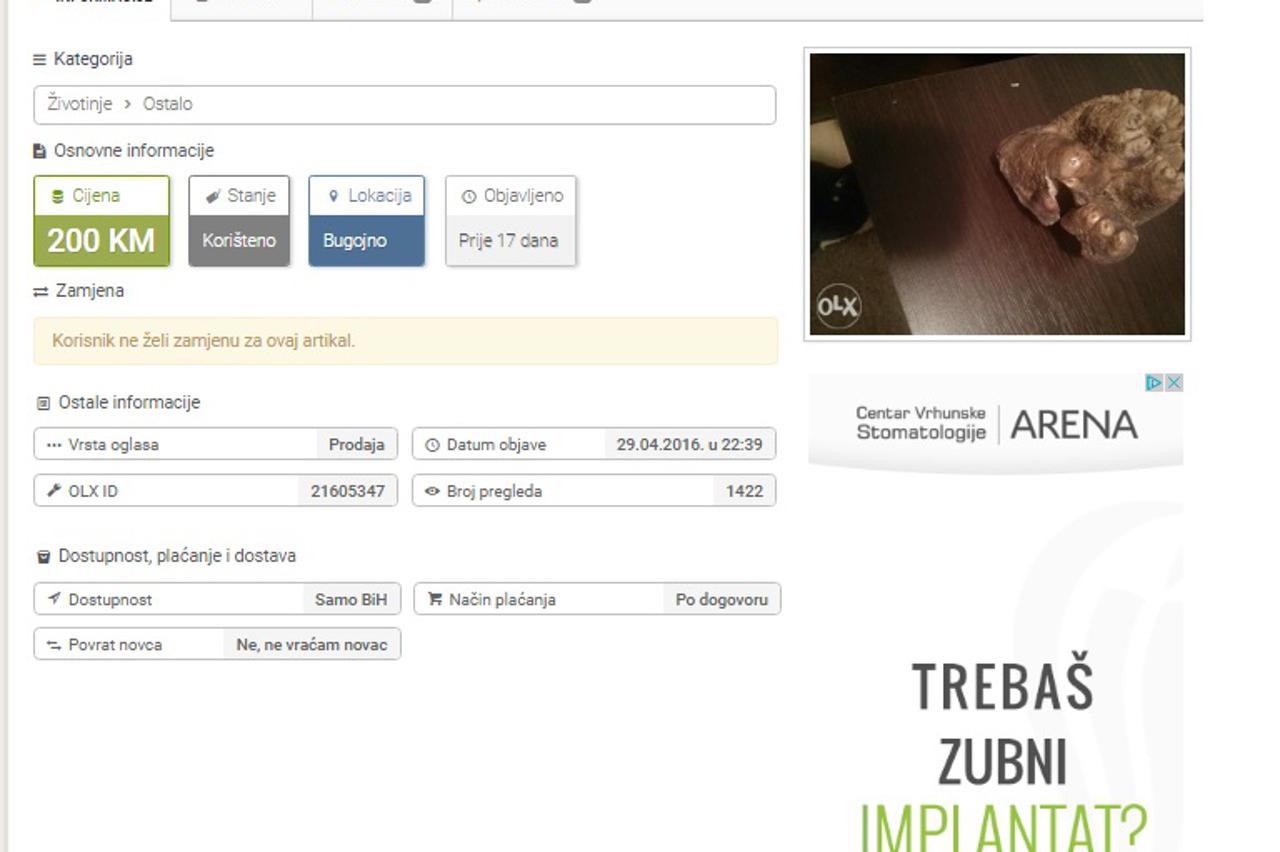Click the Kategorija breadcrumb field
This screenshot has width=1280, height=852.
click(x=405, y=105)
